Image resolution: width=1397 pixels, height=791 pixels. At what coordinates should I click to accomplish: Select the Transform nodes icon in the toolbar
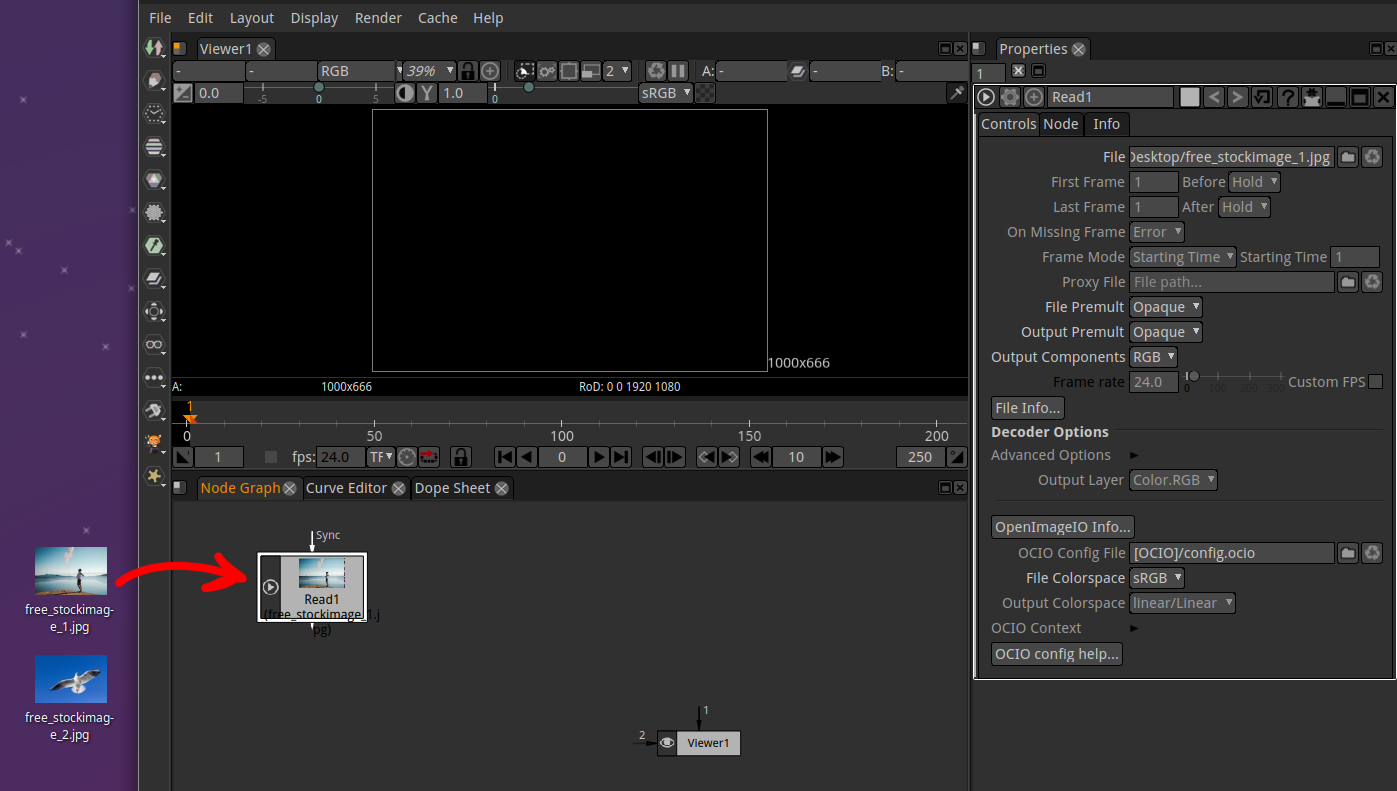(x=155, y=311)
